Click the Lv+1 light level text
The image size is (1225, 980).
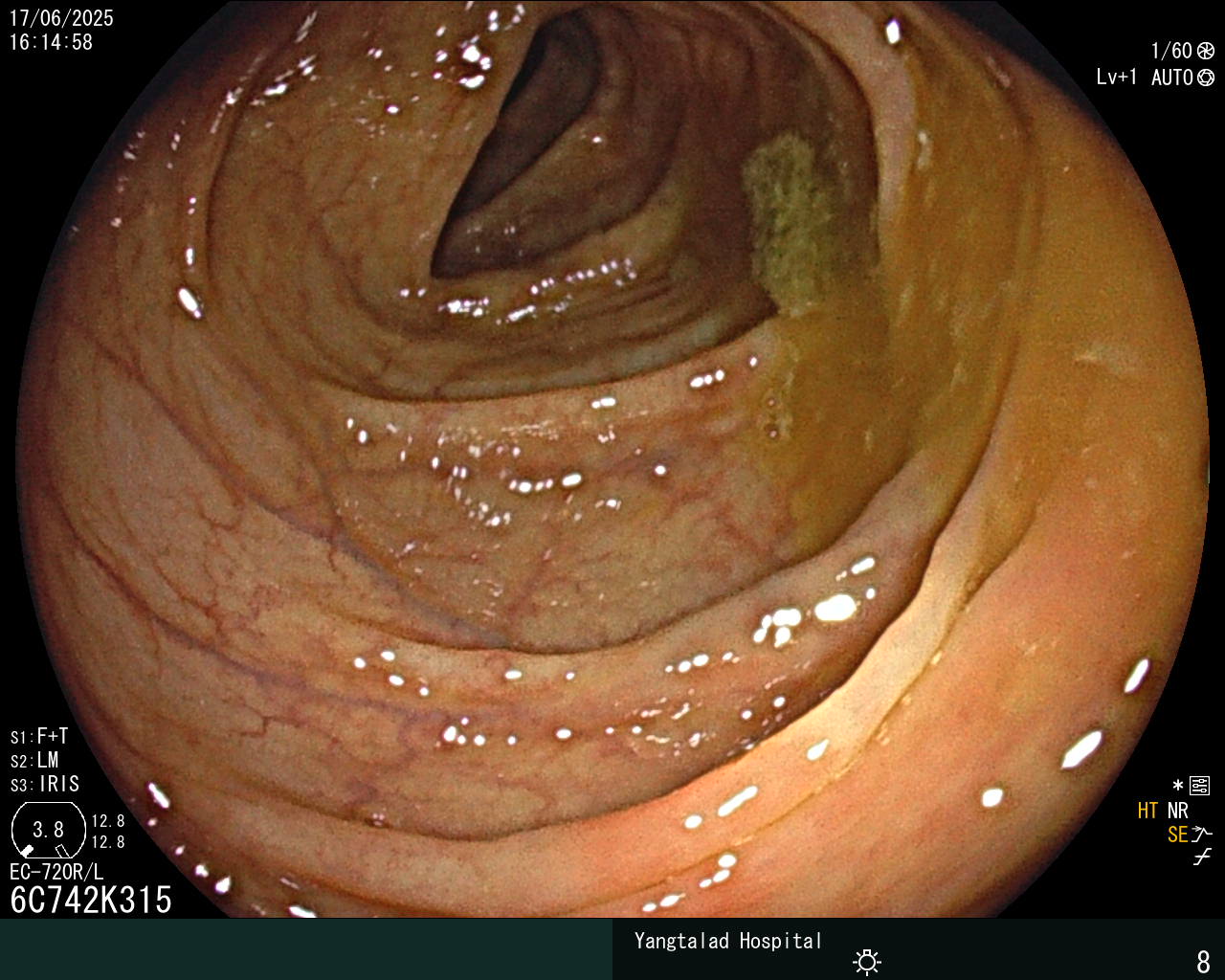tap(1117, 78)
